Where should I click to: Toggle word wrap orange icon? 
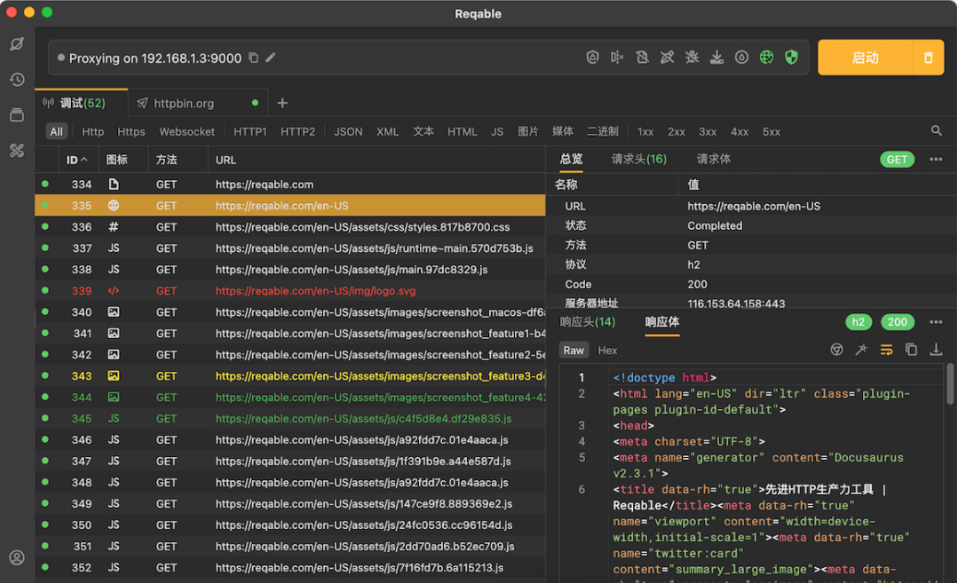[886, 350]
